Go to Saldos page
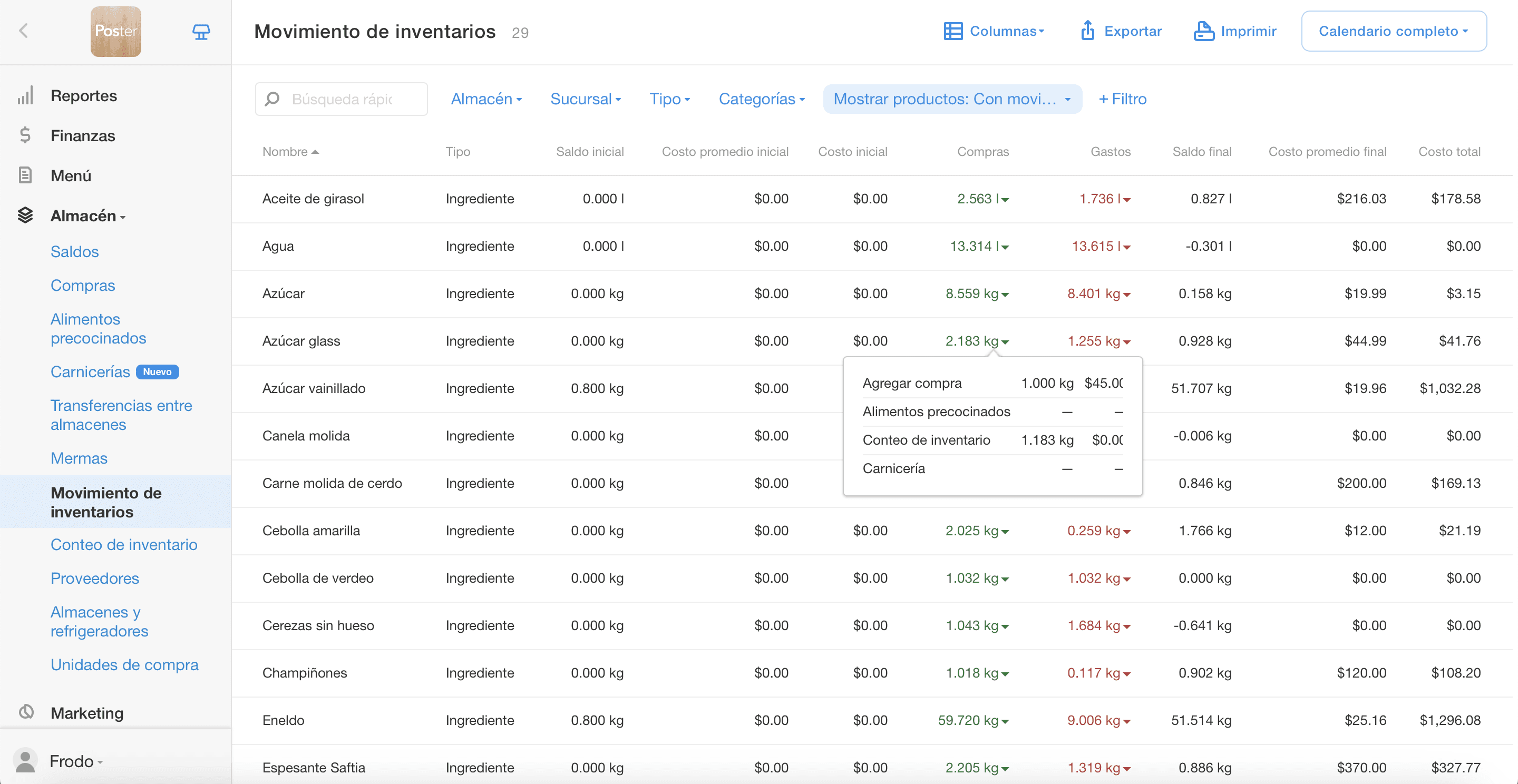 pos(74,251)
